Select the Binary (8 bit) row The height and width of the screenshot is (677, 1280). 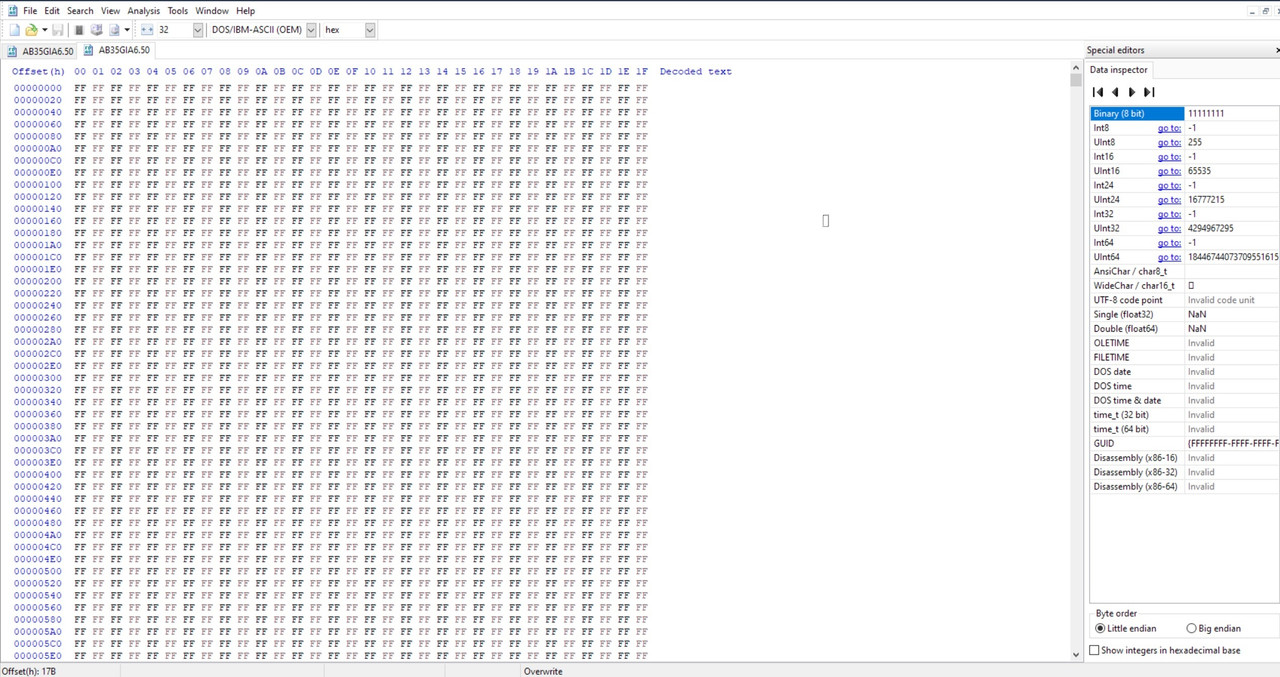click(x=1184, y=113)
